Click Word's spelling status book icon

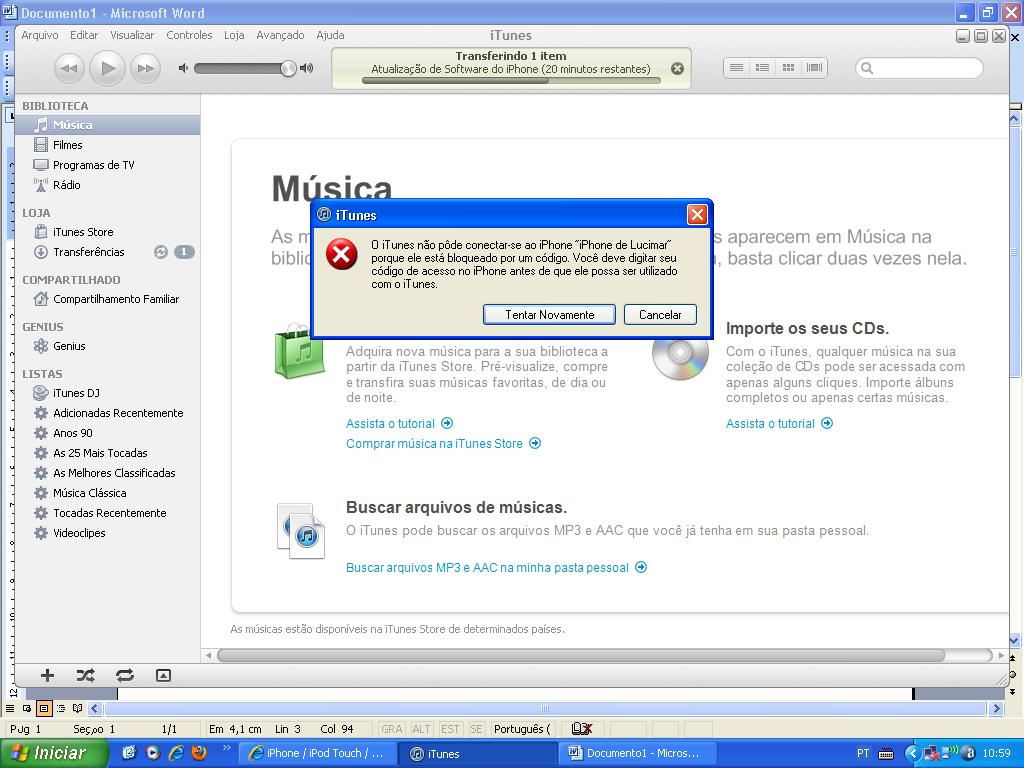581,729
